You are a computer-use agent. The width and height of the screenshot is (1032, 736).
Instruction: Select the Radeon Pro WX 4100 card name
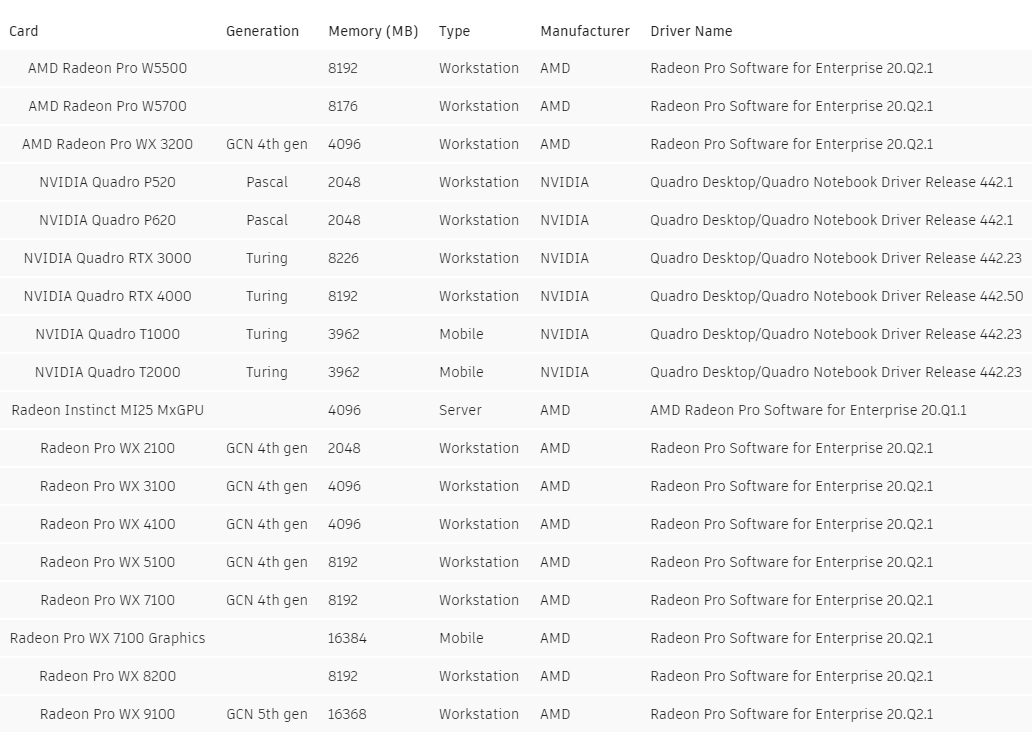tap(107, 524)
